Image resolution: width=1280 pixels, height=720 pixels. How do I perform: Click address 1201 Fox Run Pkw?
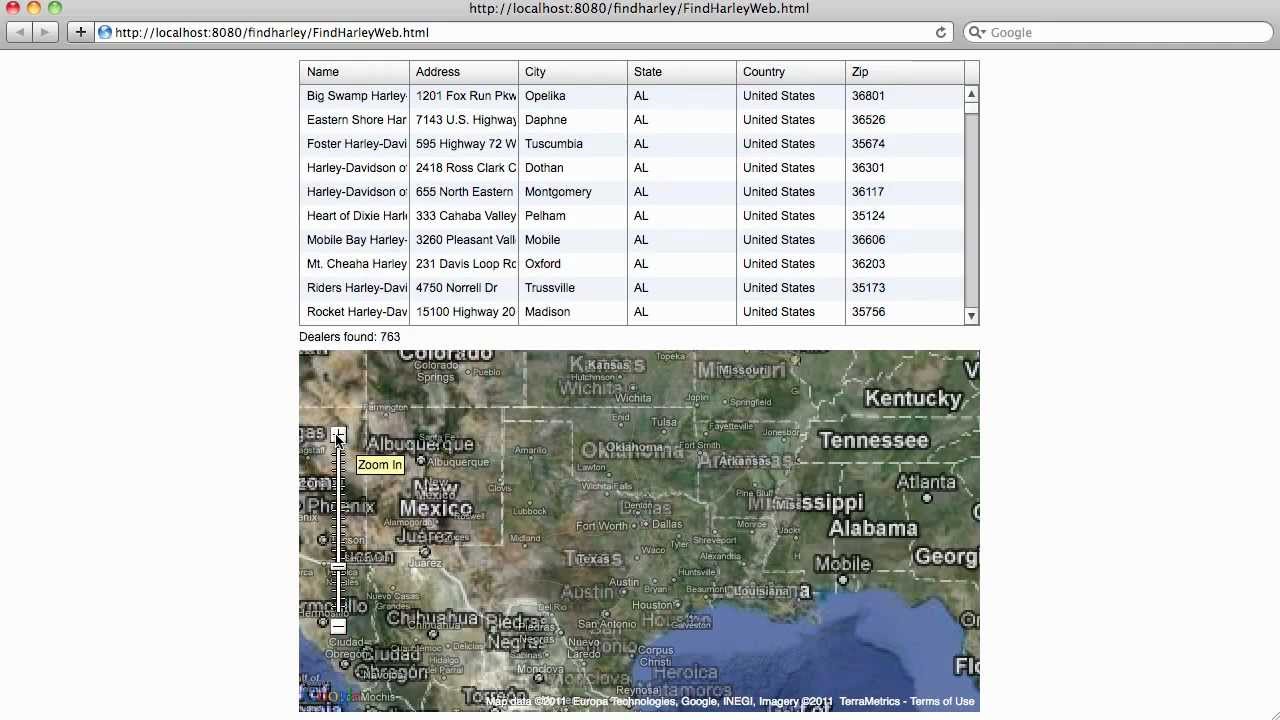coord(464,96)
